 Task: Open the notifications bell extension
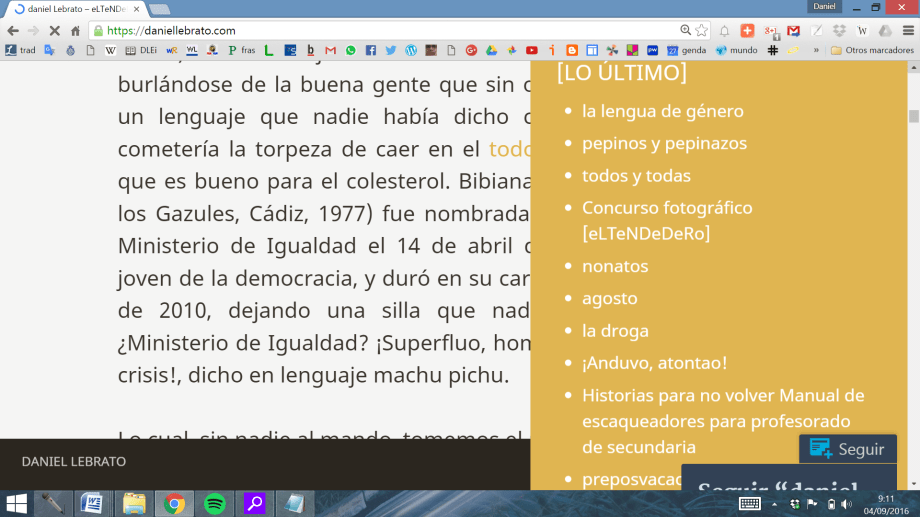pos(725,31)
